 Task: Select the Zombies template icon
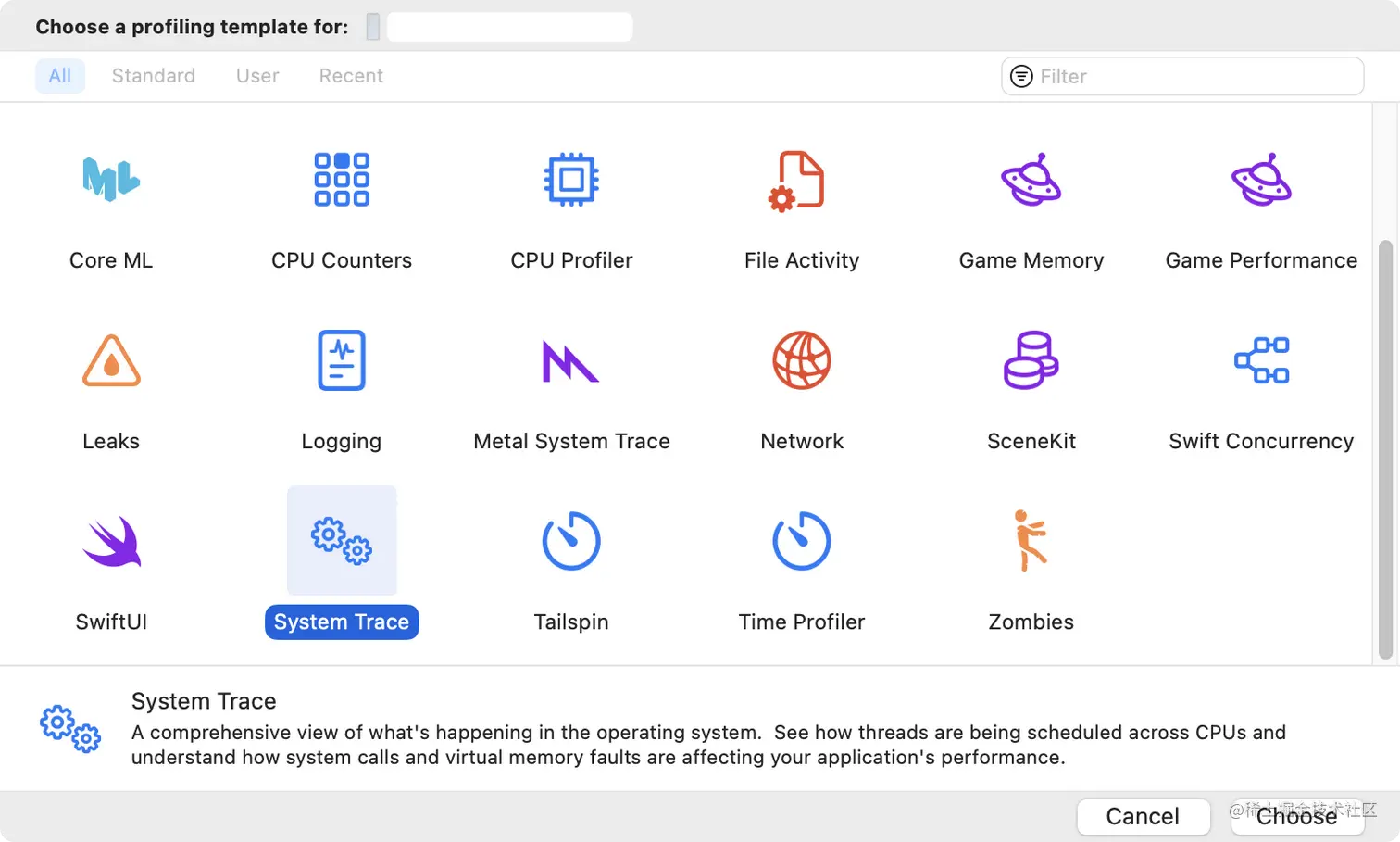(x=1031, y=541)
